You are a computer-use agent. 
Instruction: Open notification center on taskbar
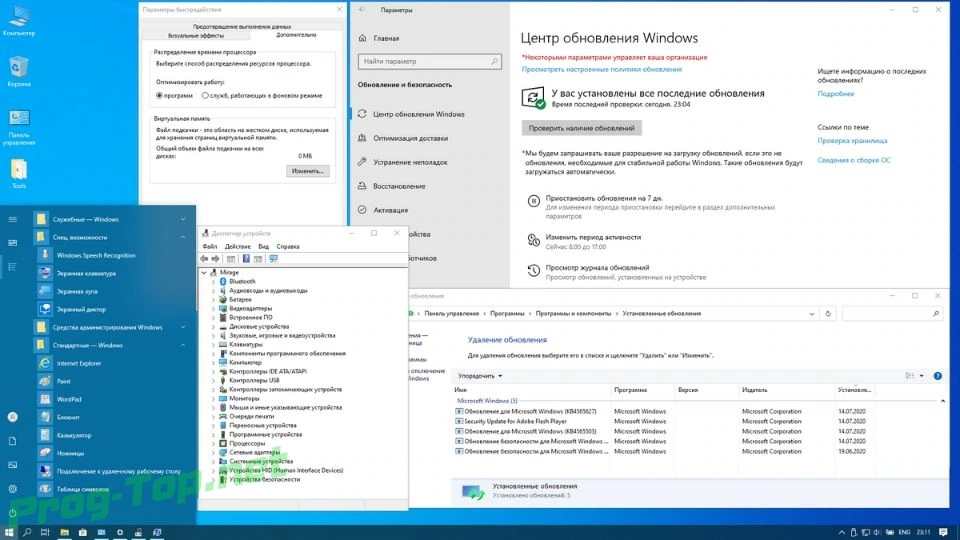(943, 532)
